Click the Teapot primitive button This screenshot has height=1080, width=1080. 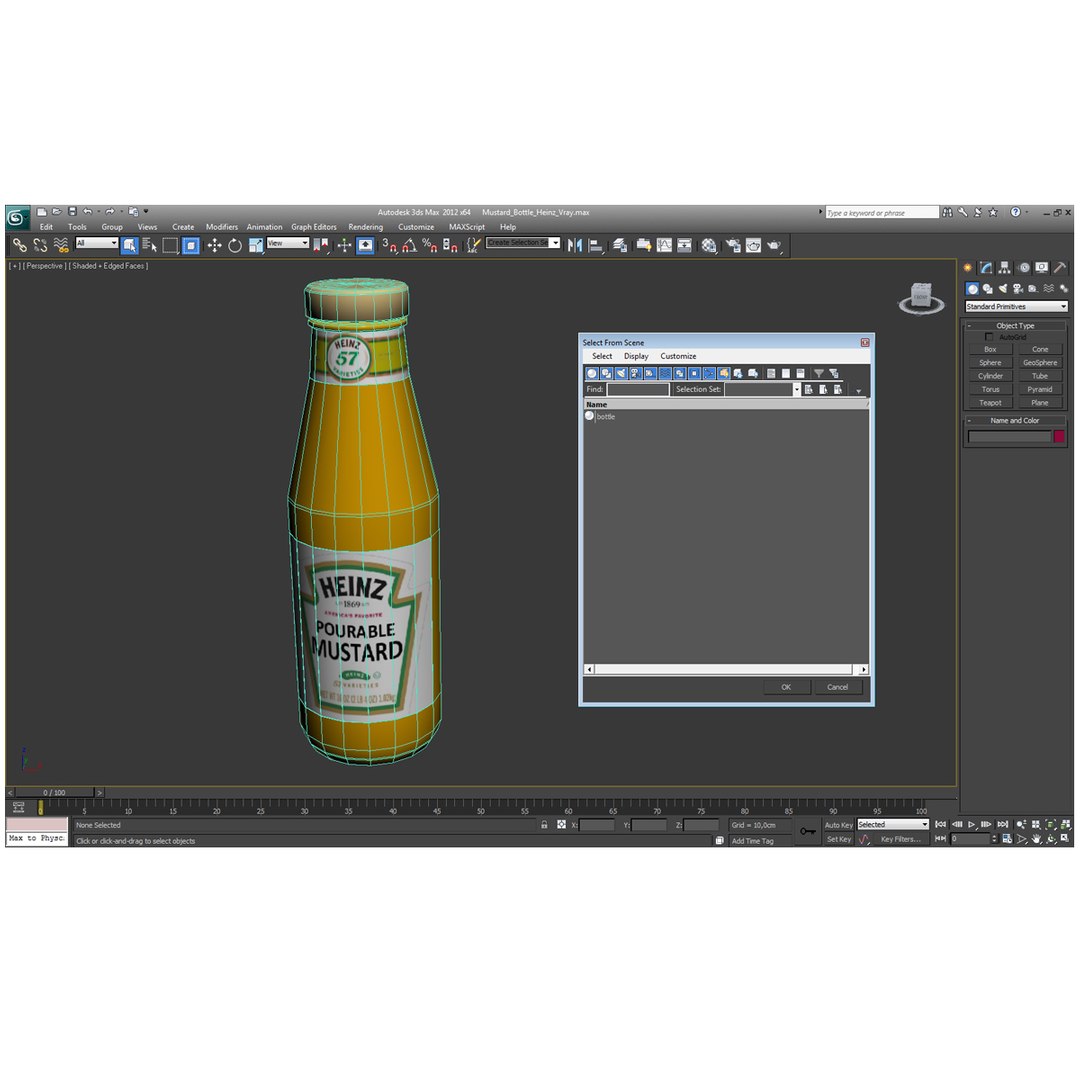(990, 403)
